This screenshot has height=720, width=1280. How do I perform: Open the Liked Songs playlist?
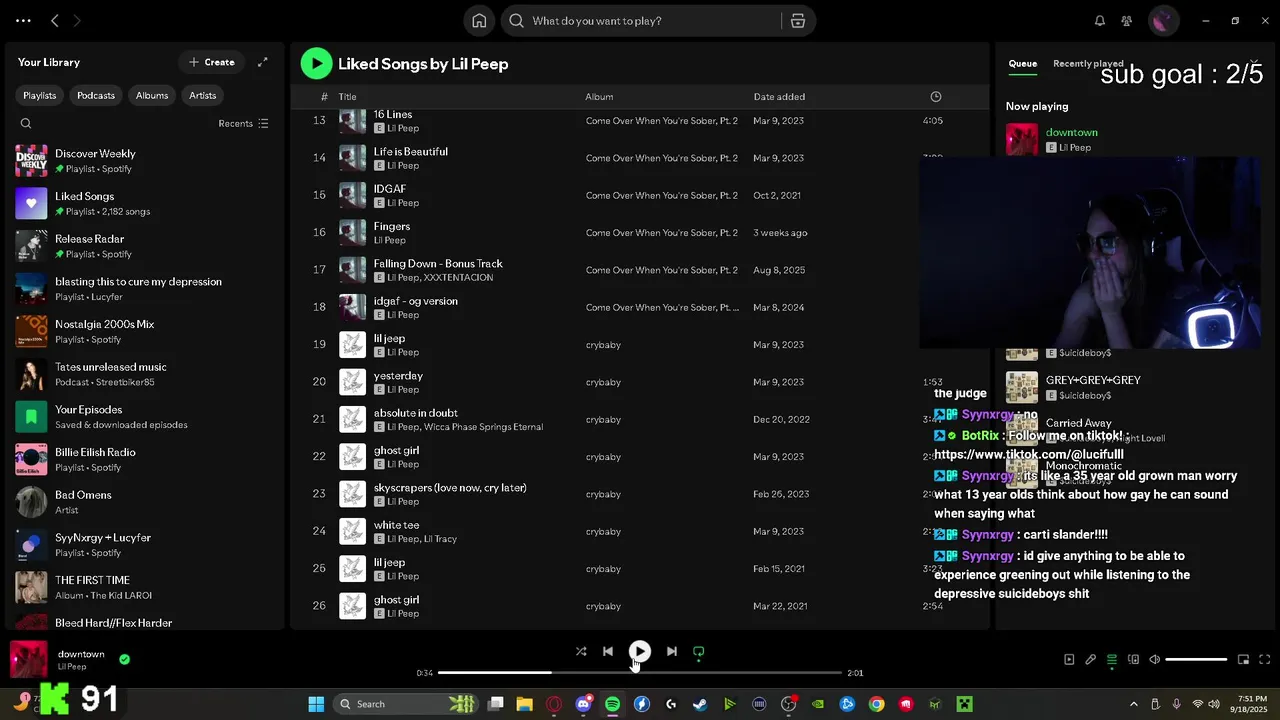click(145, 203)
